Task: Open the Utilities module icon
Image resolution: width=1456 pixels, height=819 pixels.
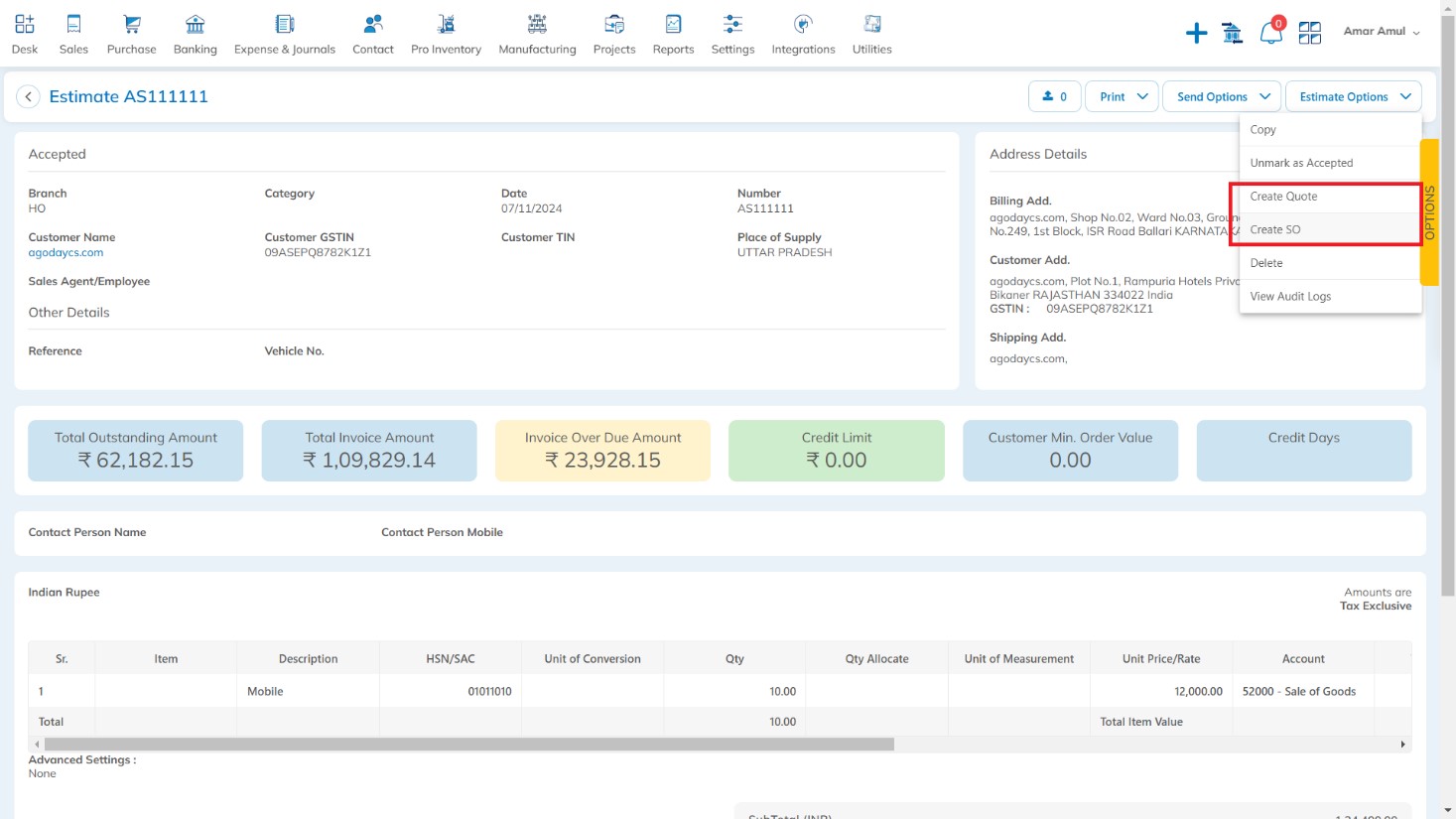Action: pyautogui.click(x=872, y=24)
